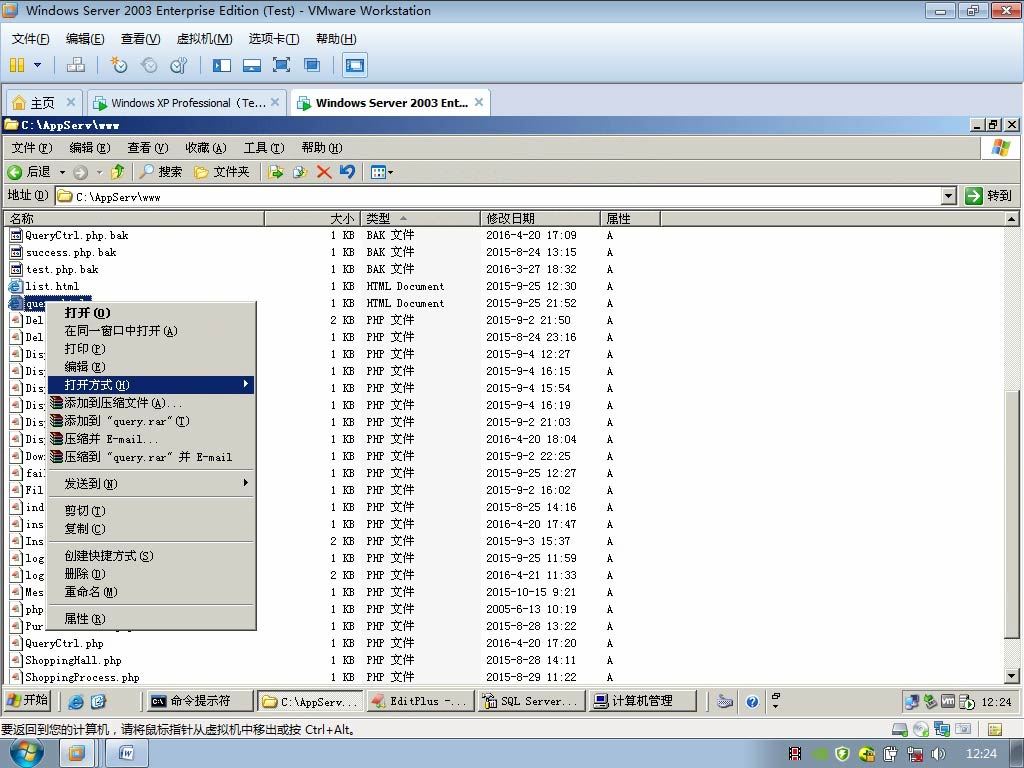Screen dimensions: 1024x768
Task: Expand the 发送到(N) submenu
Action: [x=151, y=484]
